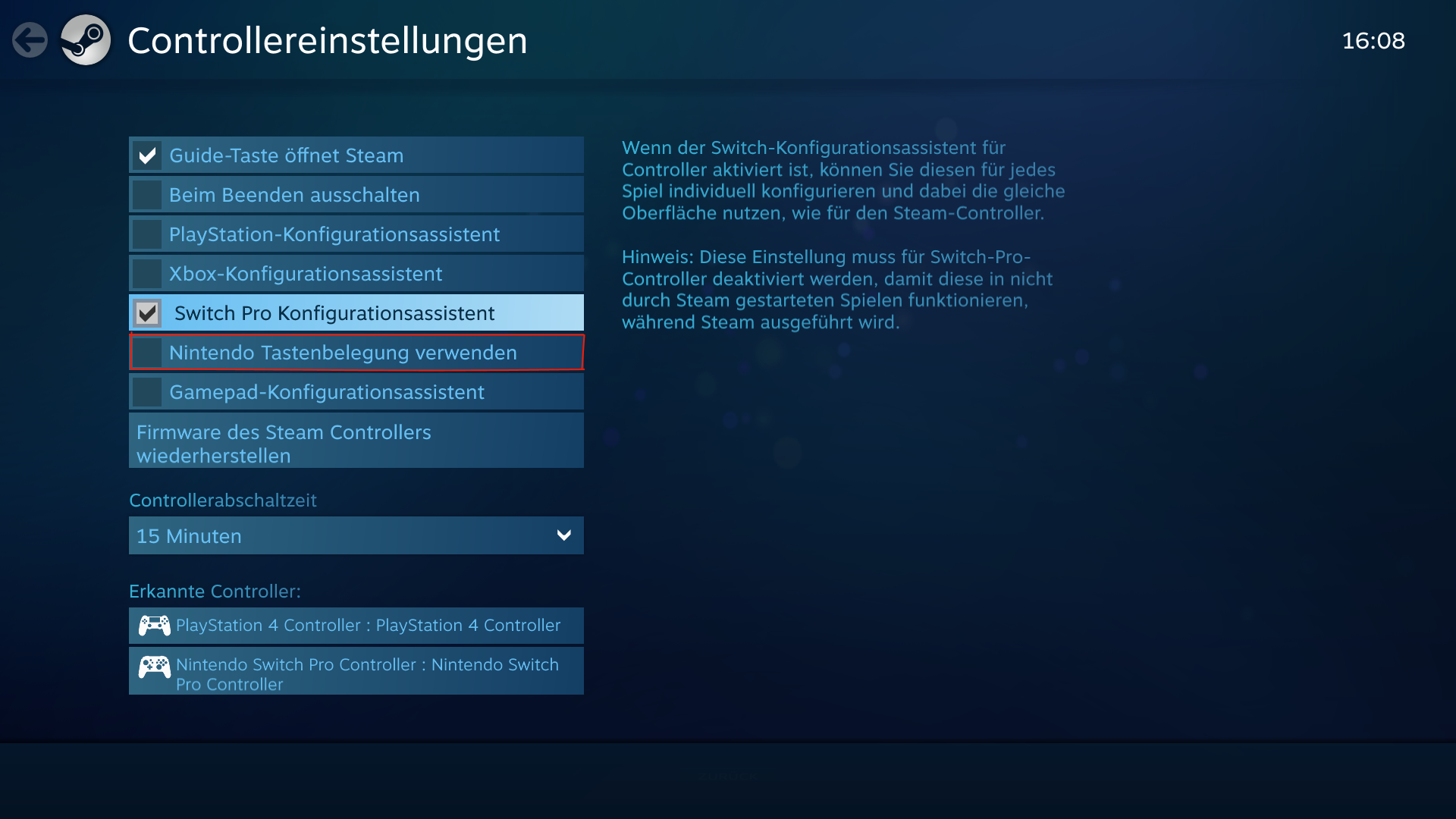Enable Nintendo Tastenbelegung verwenden checkbox
1456x819 pixels.
[147, 353]
